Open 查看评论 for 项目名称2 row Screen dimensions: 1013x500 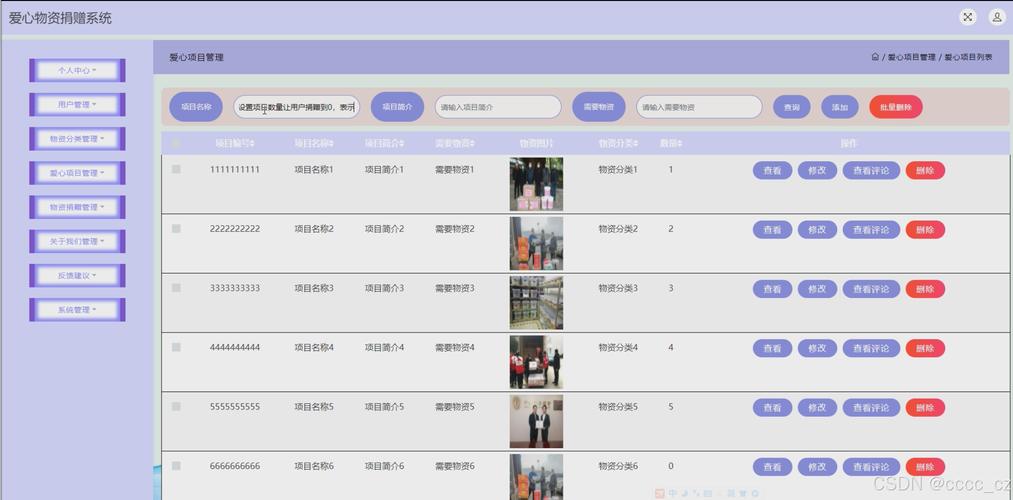click(x=871, y=230)
